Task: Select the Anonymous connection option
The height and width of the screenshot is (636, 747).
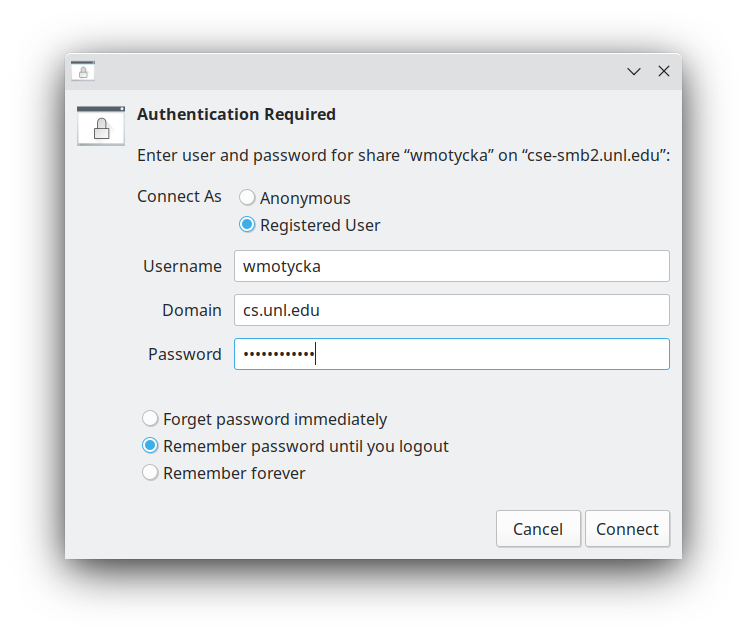Action: 247,198
